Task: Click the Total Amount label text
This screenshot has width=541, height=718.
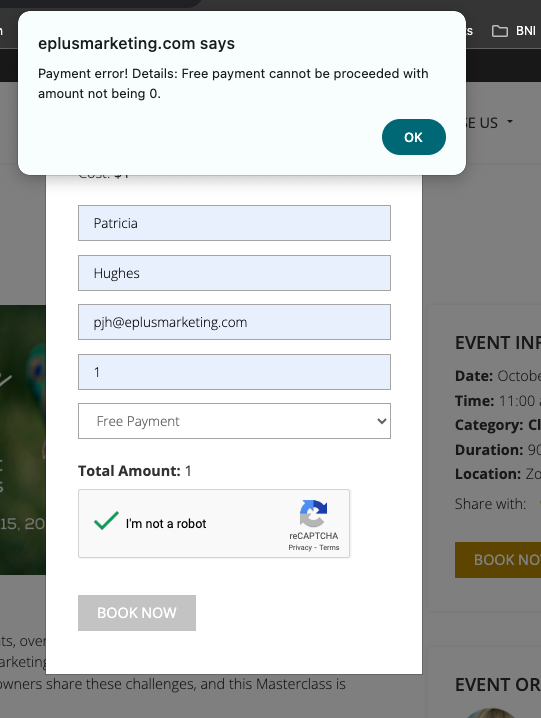Action: [129, 471]
